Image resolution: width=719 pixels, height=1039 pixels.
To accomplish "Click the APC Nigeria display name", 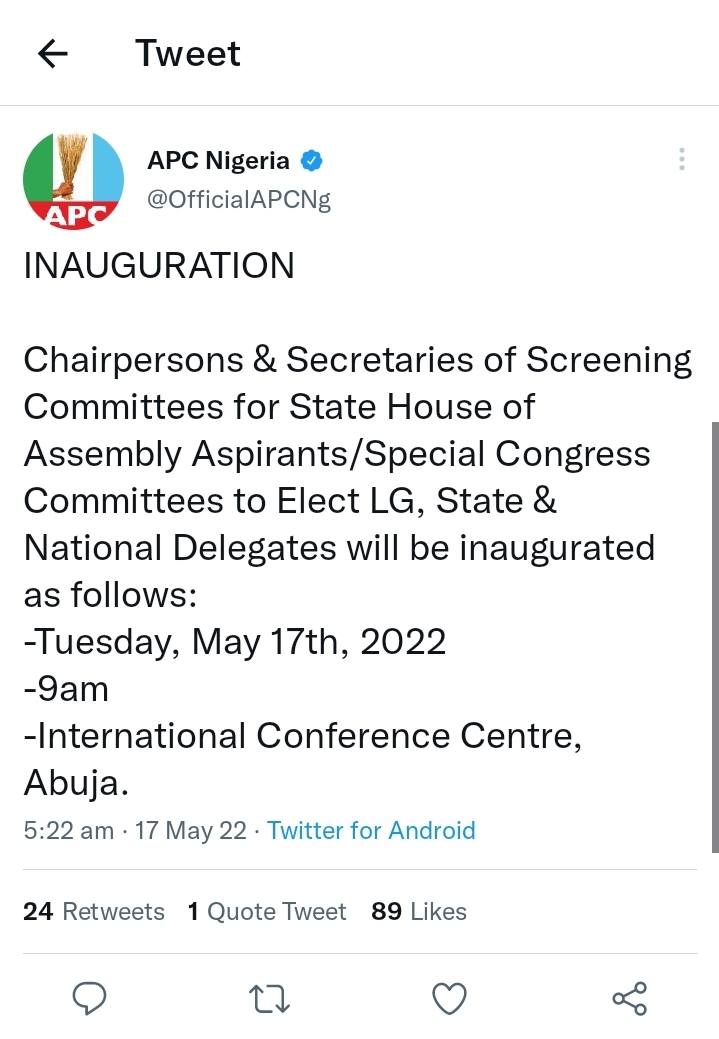I will click(218, 161).
